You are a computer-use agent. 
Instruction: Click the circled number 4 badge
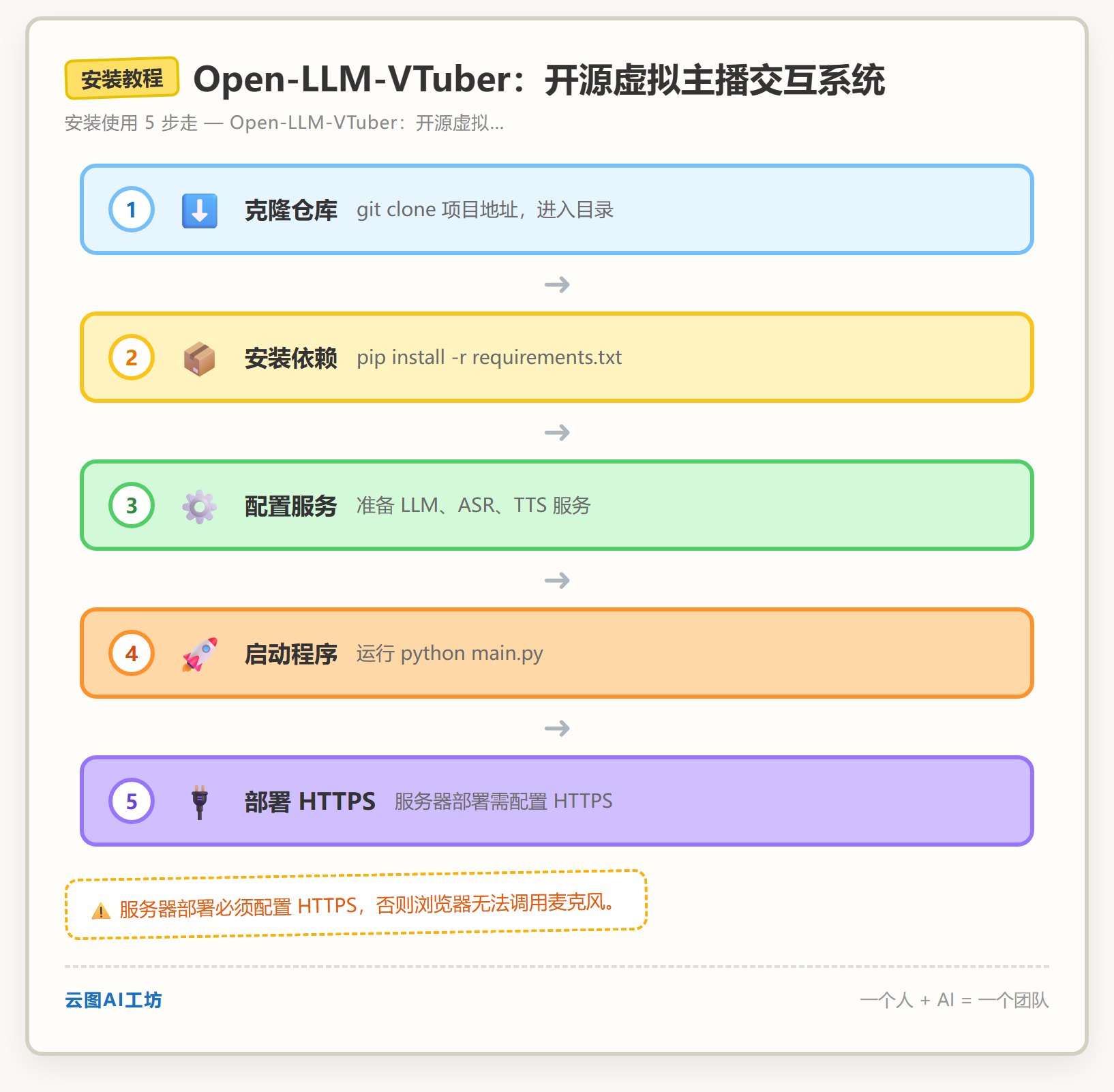(132, 653)
